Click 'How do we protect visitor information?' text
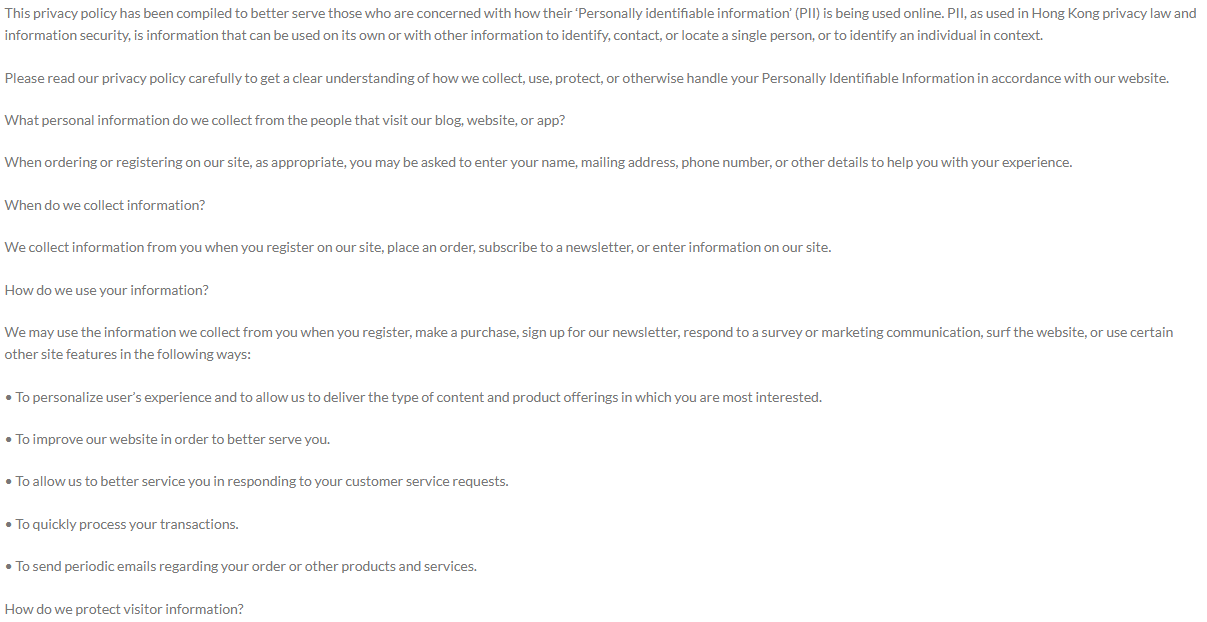 click(124, 609)
